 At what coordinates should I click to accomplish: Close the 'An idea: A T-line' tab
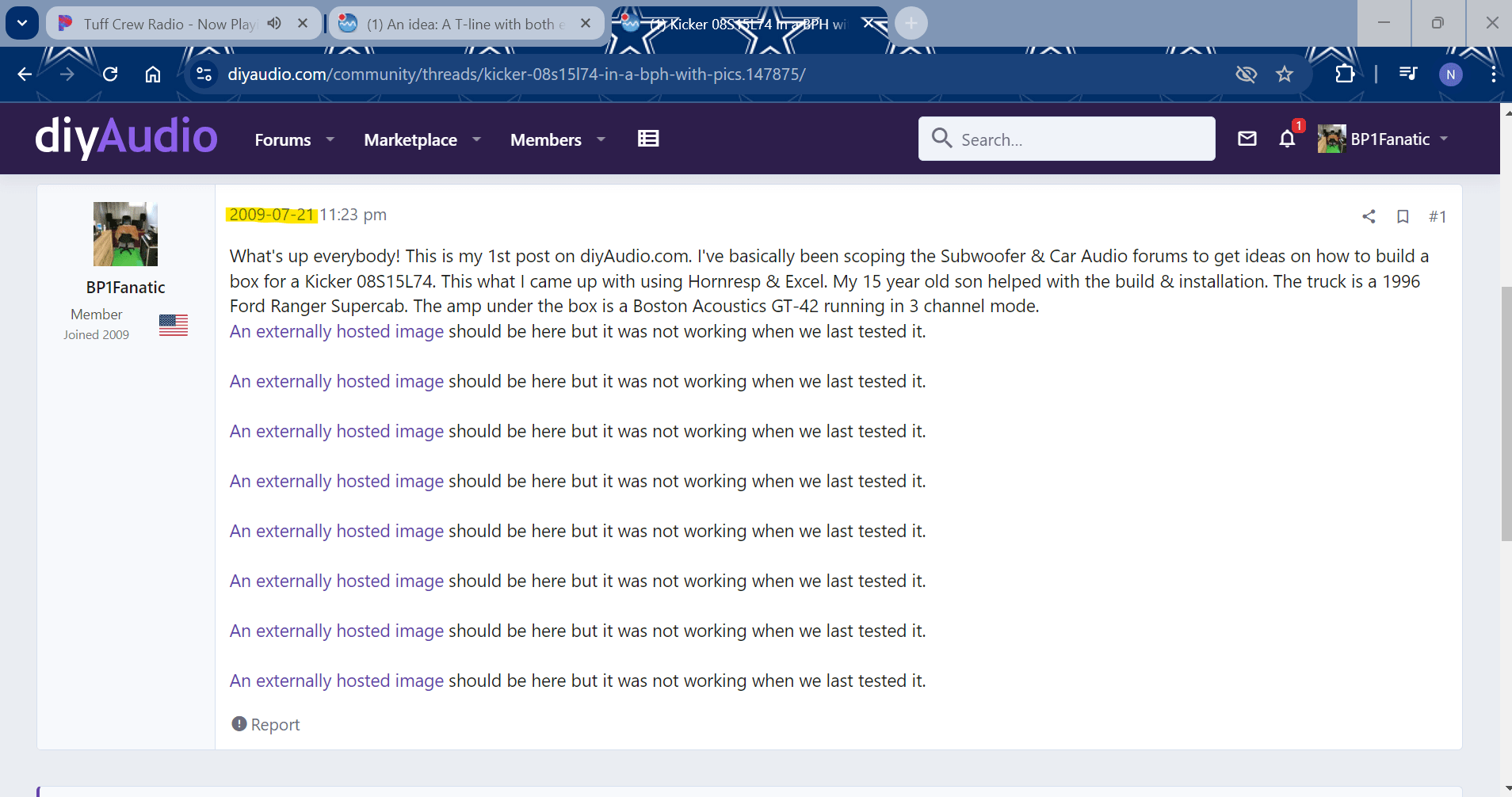point(586,24)
